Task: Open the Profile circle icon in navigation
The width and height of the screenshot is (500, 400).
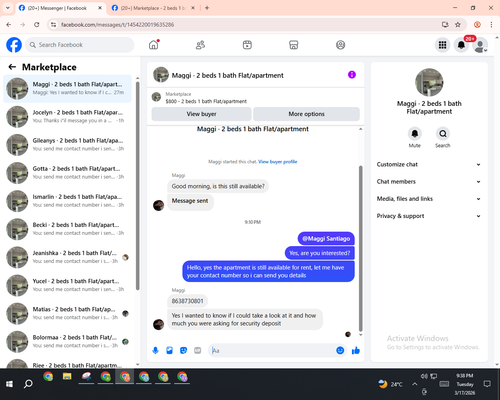Action: point(340,45)
